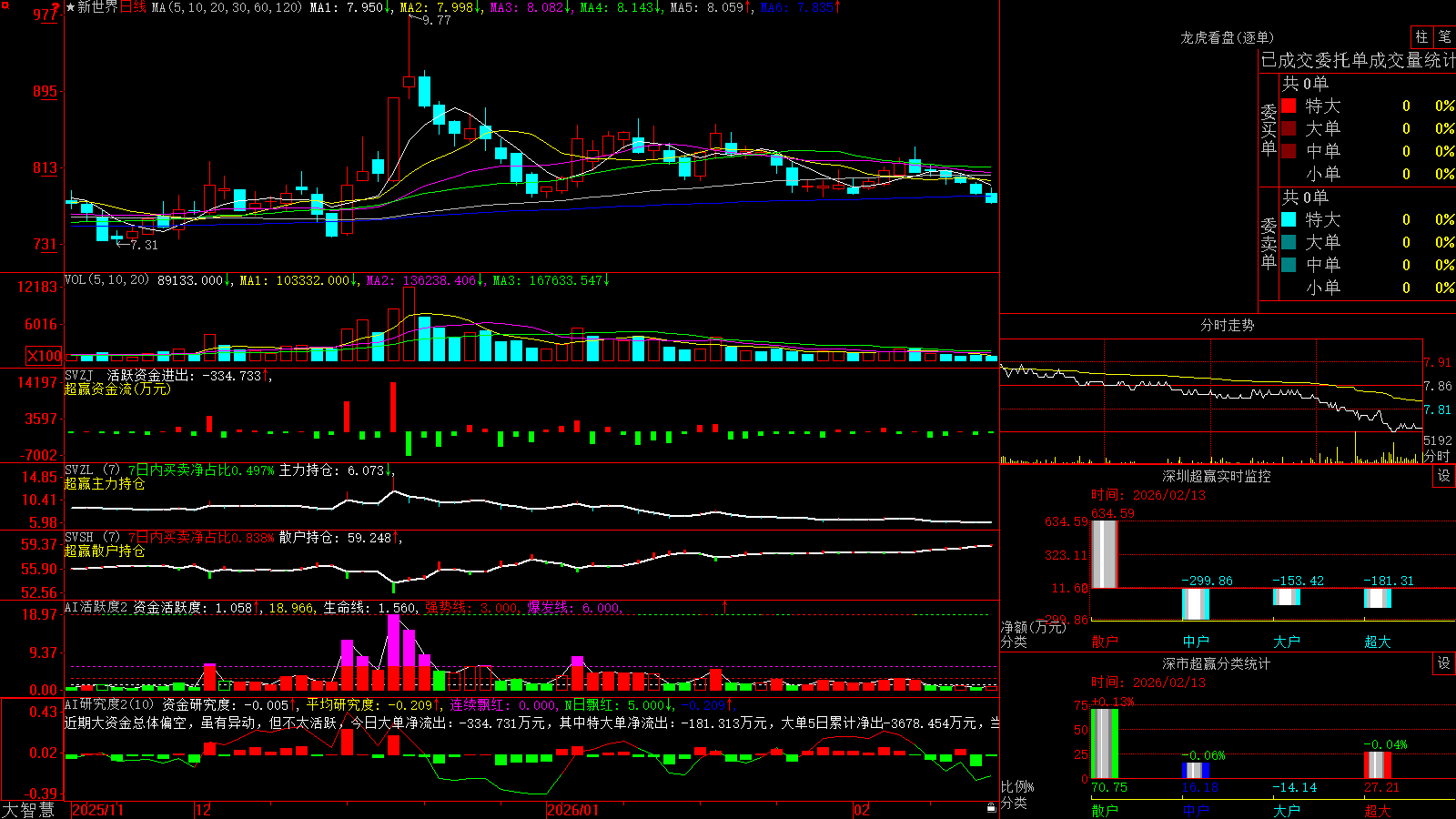Click the 大智慧 logo in bottom corner
This screenshot has height=819, width=1456.
(28, 810)
